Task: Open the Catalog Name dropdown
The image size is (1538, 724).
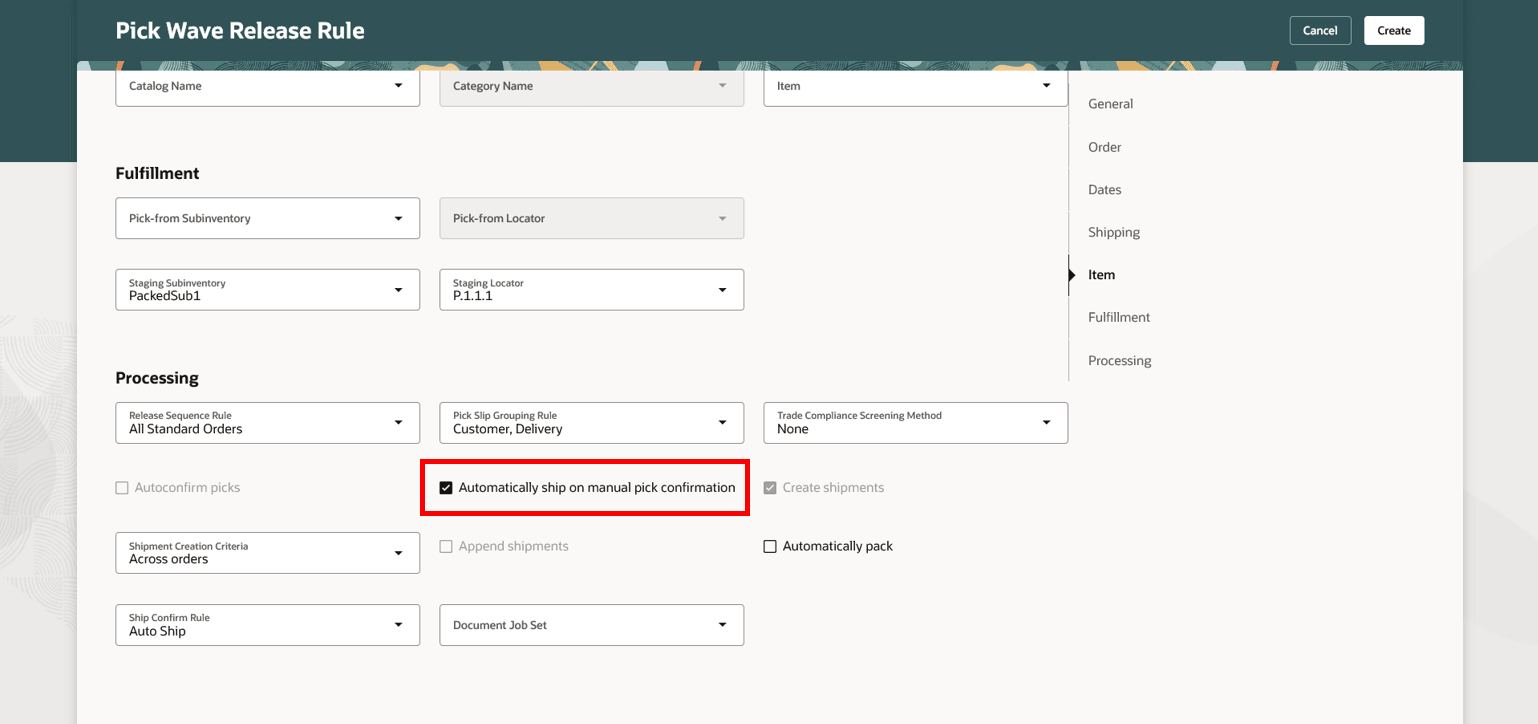Action: 267,86
